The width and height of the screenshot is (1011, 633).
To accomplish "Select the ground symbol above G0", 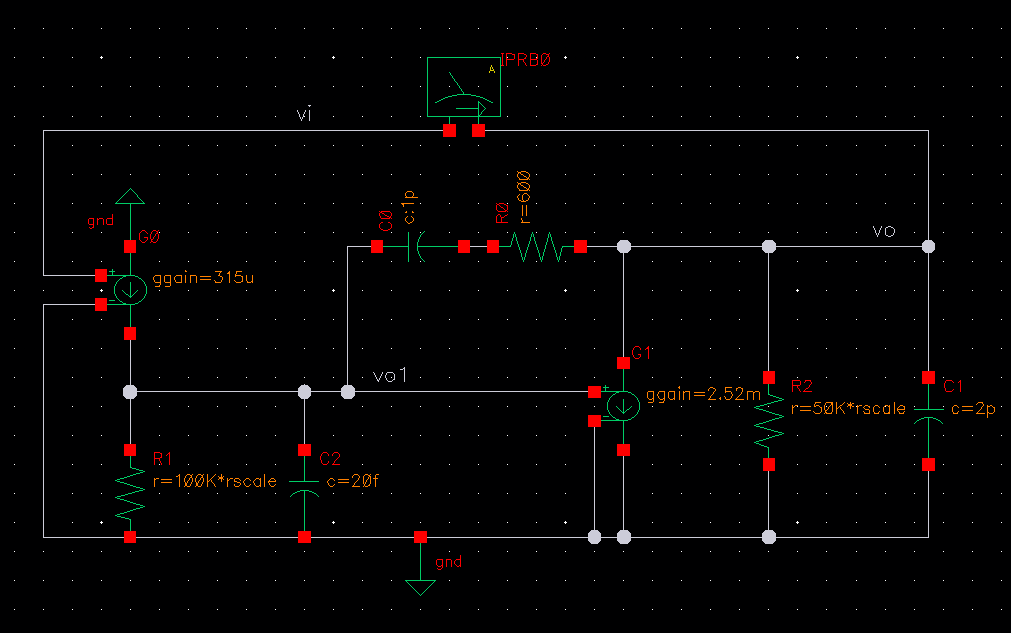I will tap(128, 197).
